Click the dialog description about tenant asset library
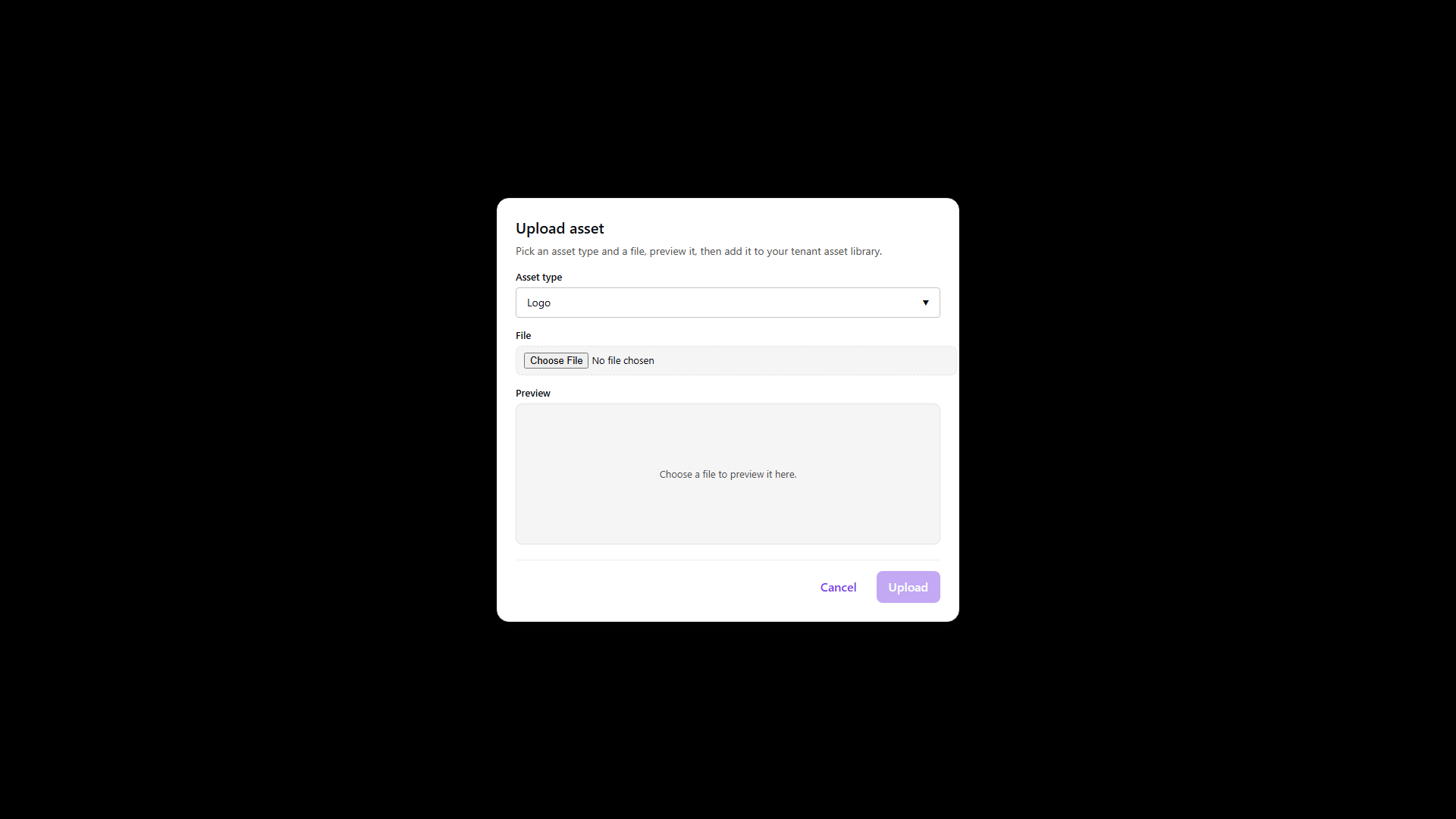 click(x=698, y=251)
